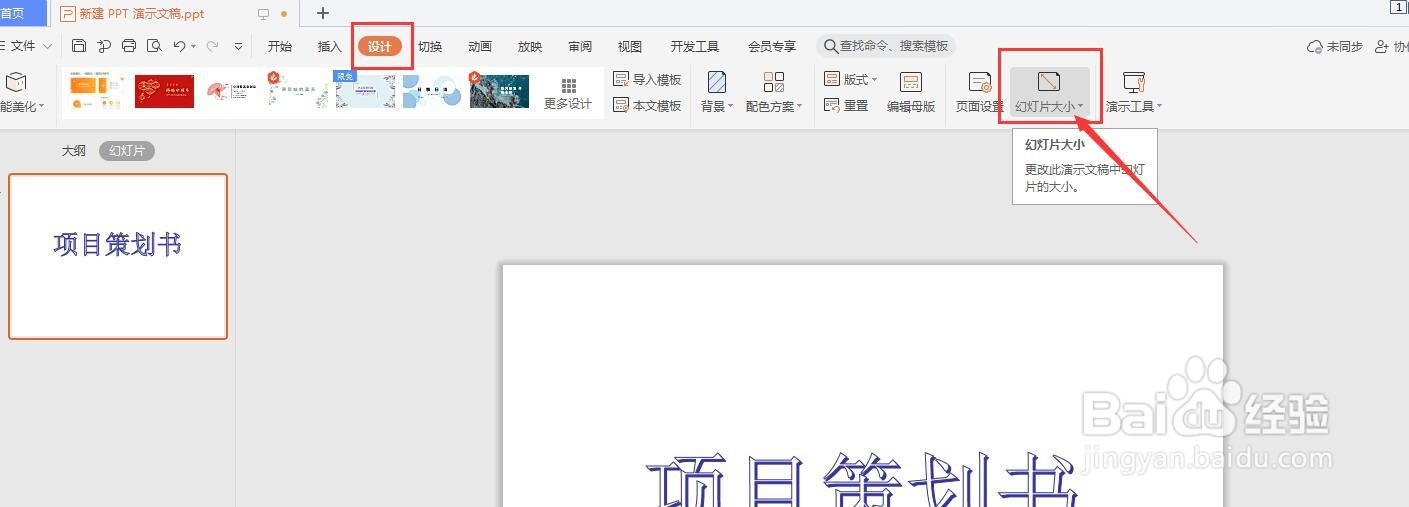Click the Undo arrow icon
The height and width of the screenshot is (507, 1409).
click(x=179, y=46)
